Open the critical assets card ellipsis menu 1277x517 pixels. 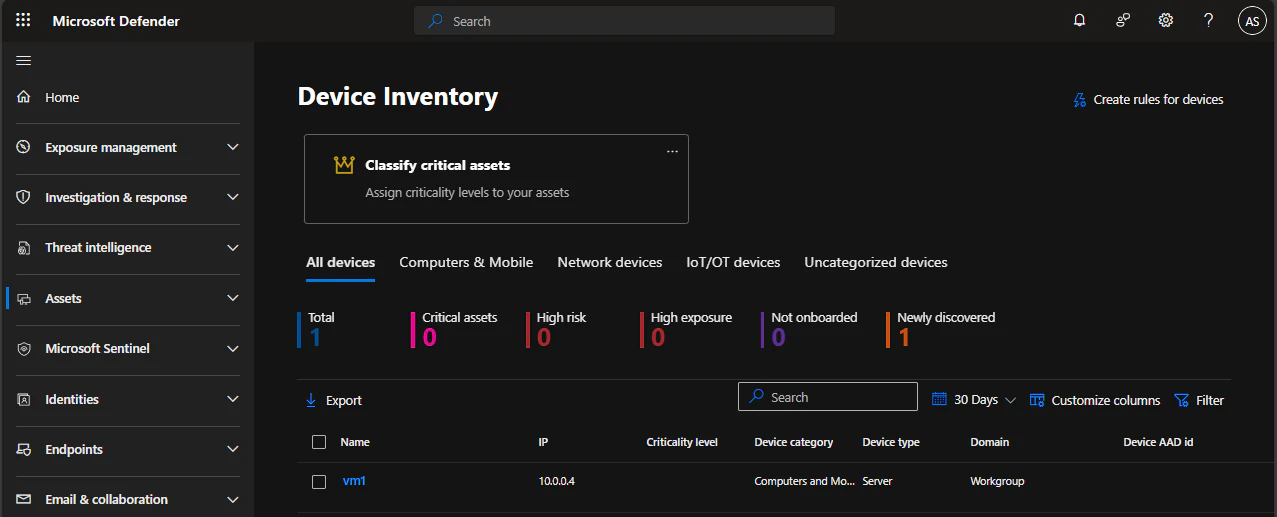pyautogui.click(x=672, y=151)
